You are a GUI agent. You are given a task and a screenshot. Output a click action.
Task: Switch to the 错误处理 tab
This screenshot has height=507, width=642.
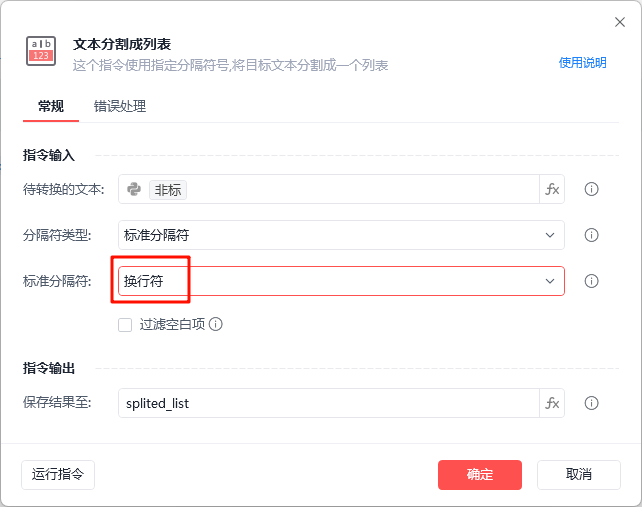tap(120, 106)
